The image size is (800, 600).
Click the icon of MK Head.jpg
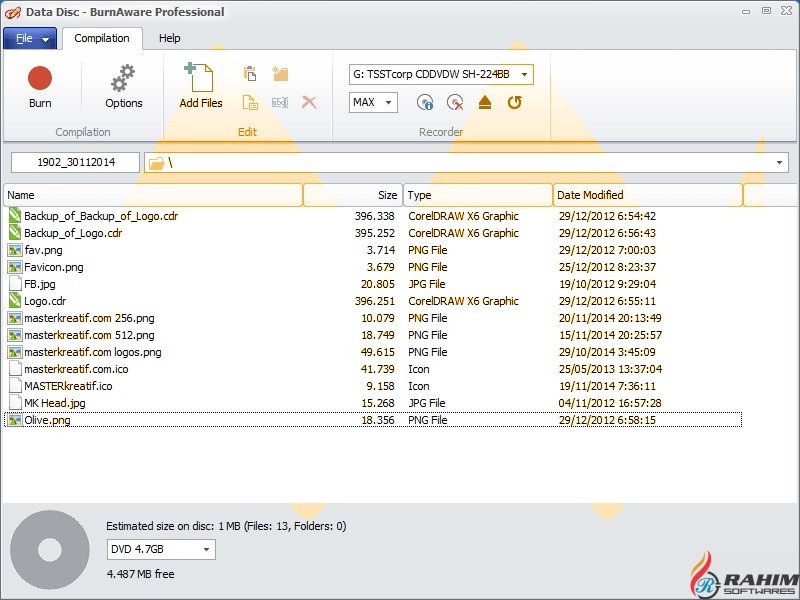click(15, 403)
